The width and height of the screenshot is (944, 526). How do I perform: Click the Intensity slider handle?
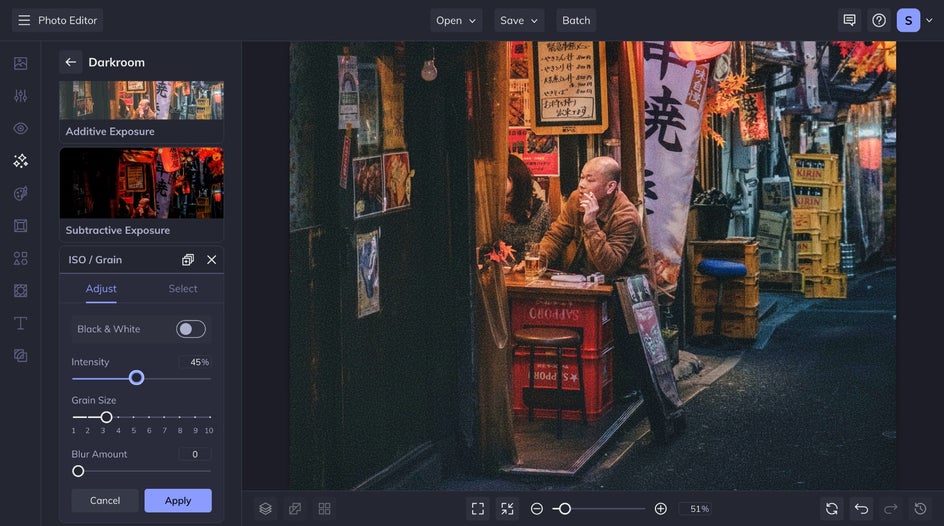[137, 378]
